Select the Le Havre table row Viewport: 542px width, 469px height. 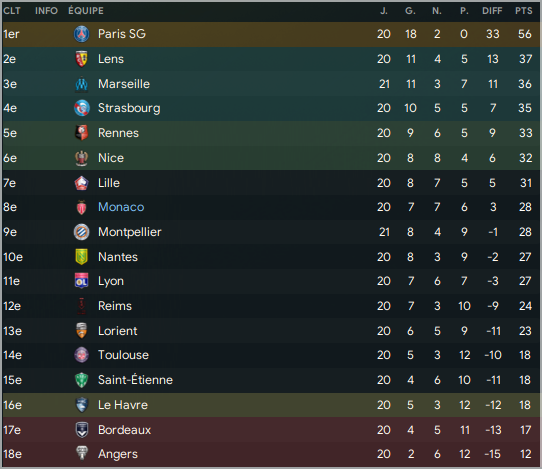tap(271, 405)
